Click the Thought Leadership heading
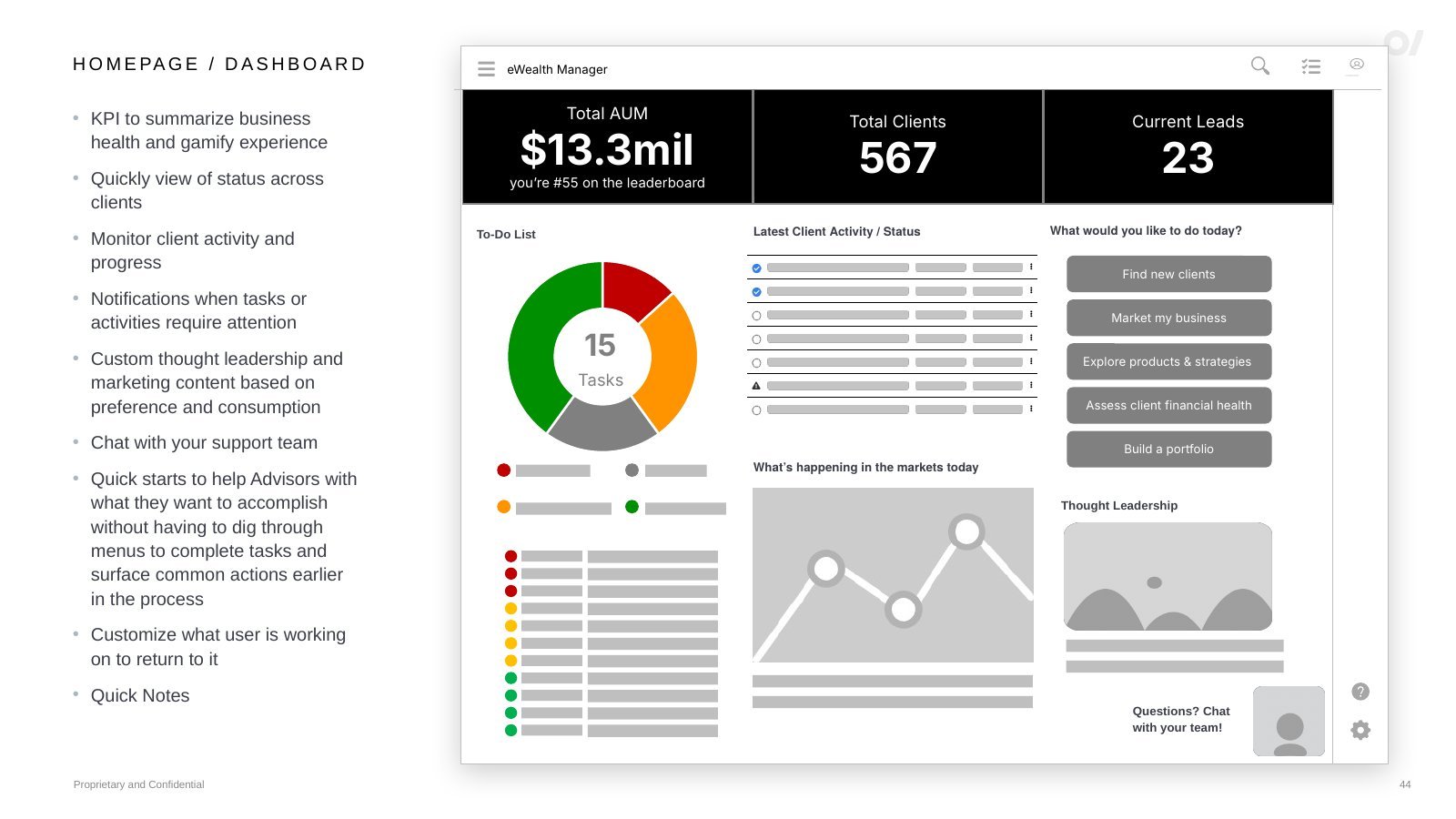Viewport: 1456px width, 819px height. tap(1118, 505)
